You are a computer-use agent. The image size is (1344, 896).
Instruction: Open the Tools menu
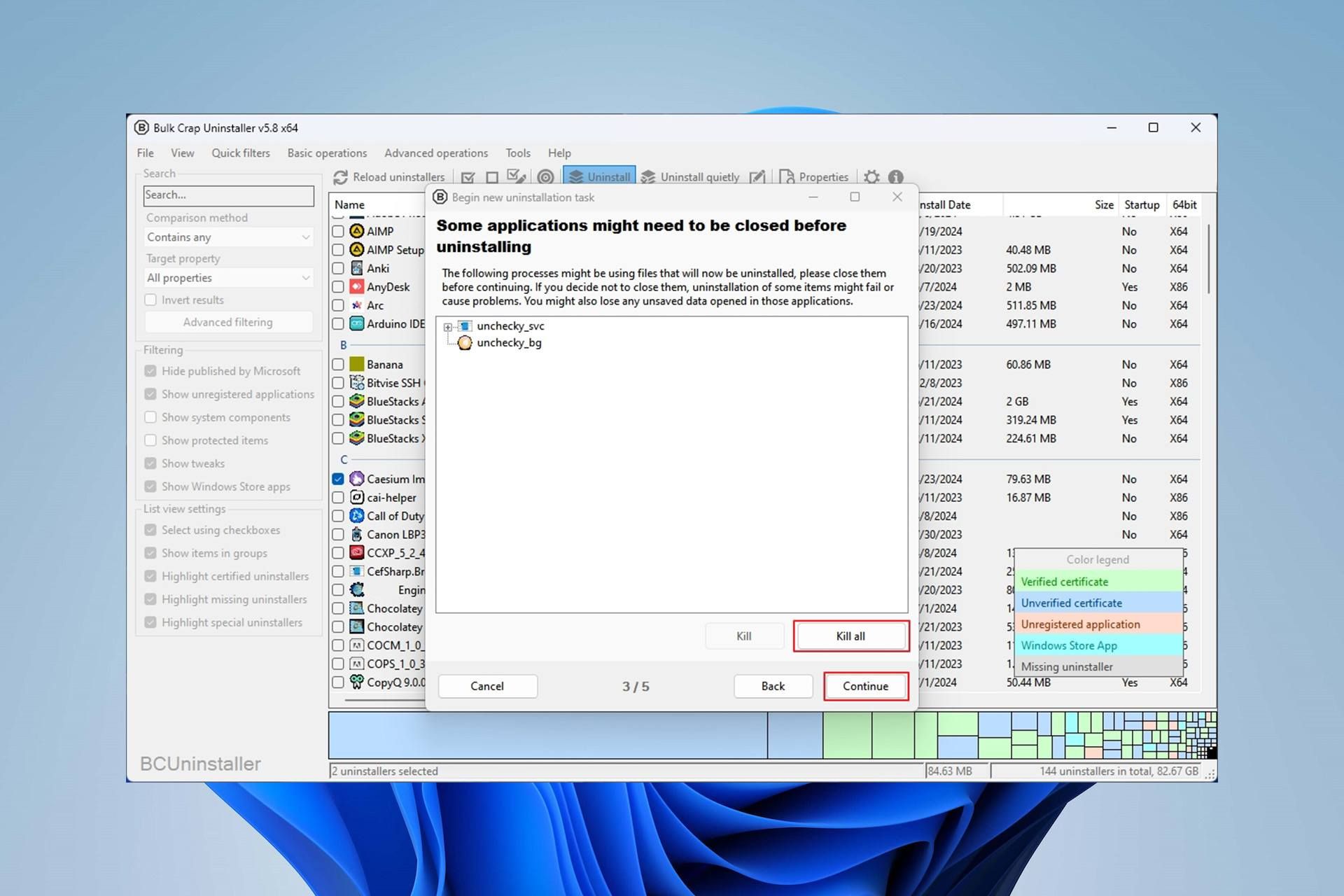[x=518, y=153]
